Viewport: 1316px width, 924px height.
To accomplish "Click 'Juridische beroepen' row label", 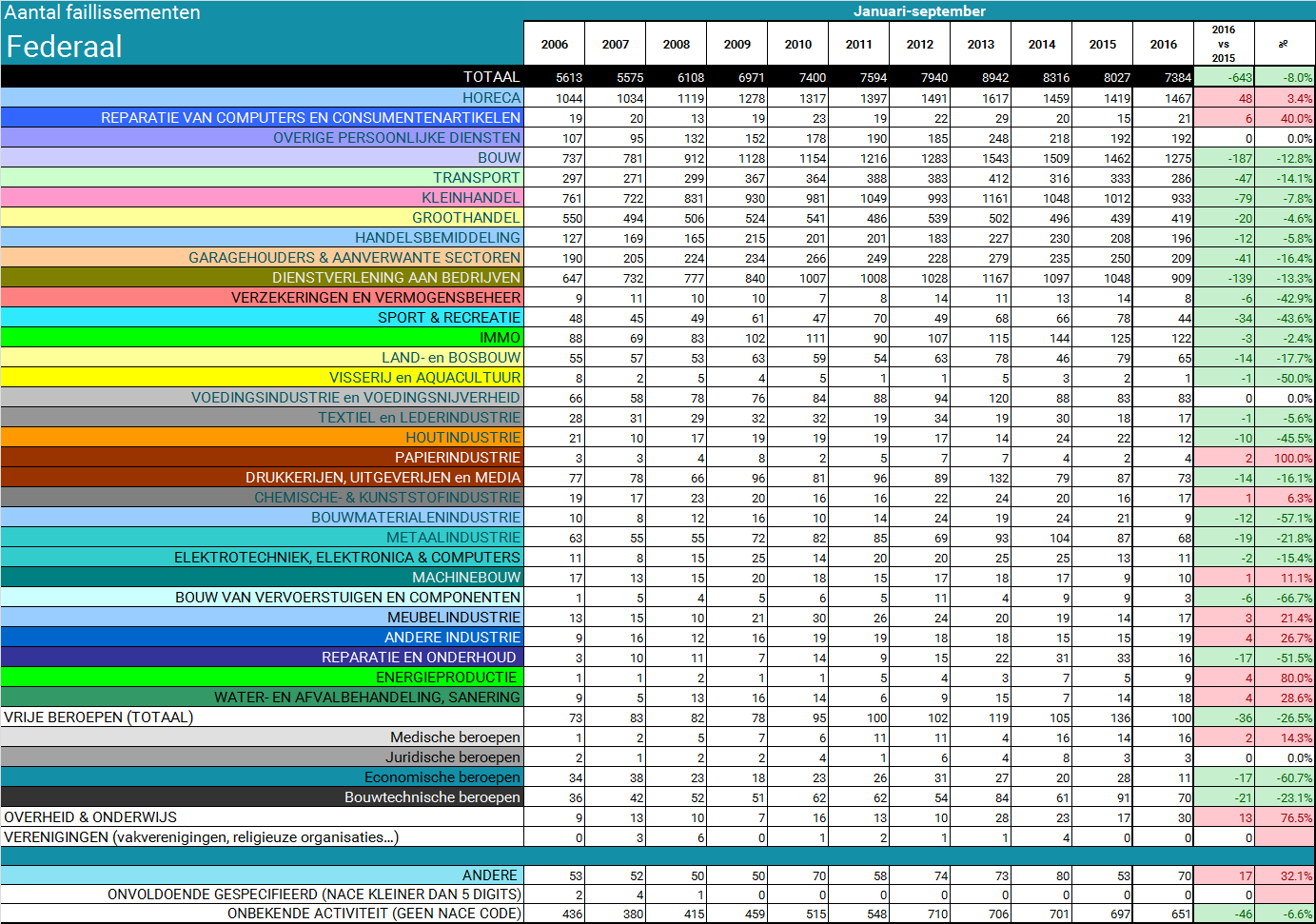I will [453, 757].
